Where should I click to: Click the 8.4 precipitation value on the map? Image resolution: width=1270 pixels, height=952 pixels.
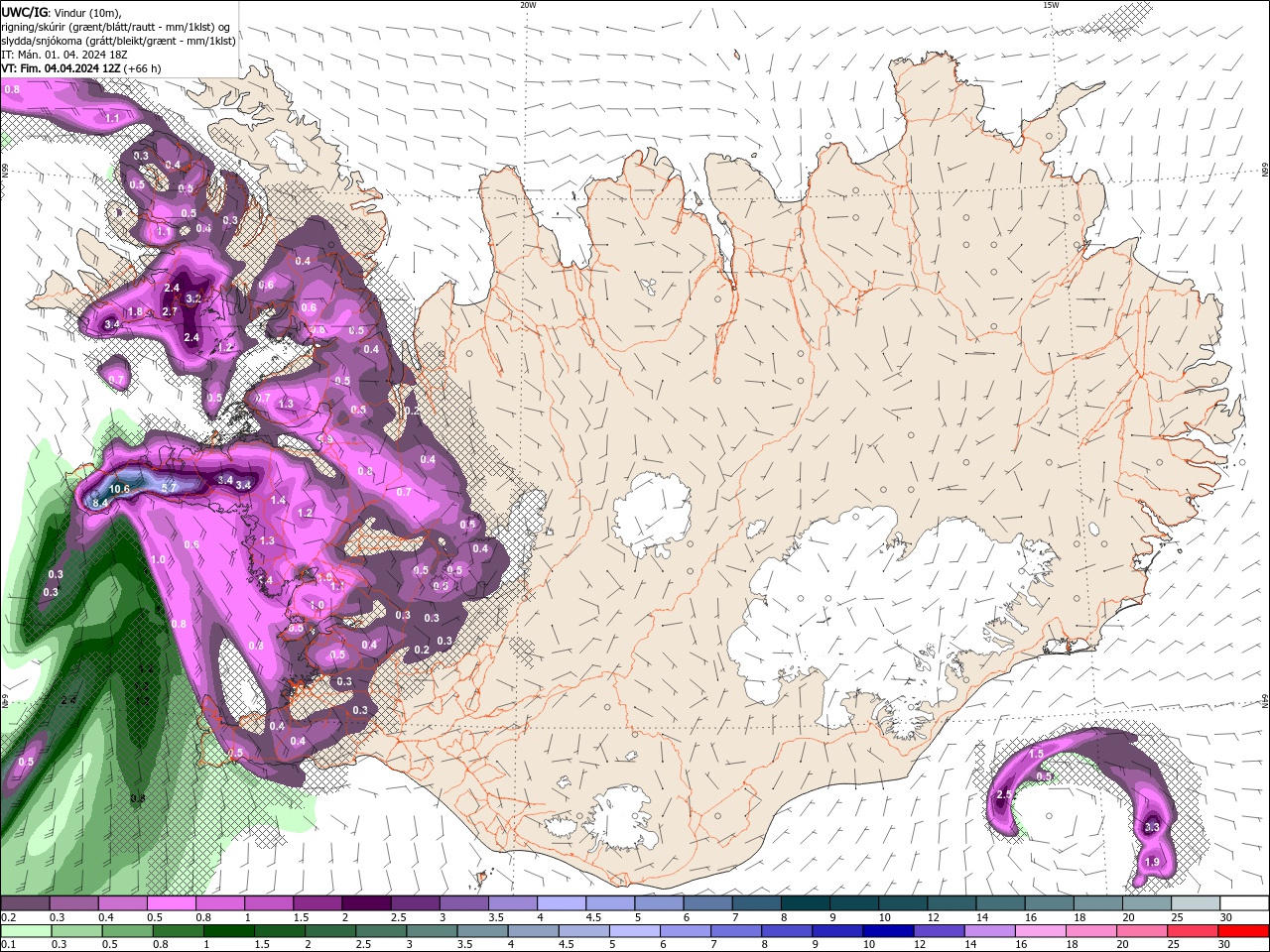99,503
